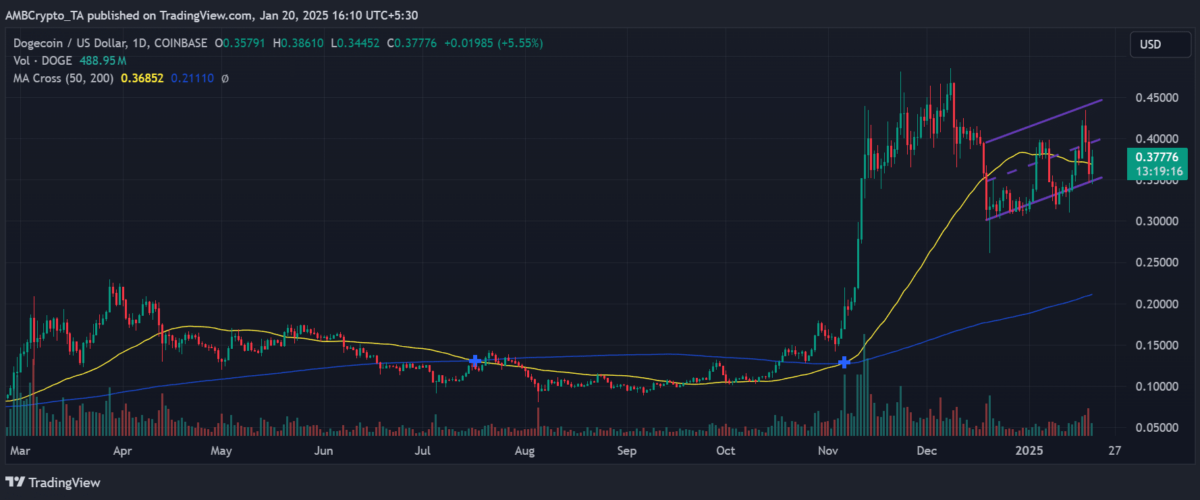Click the yellow 50 MA value 0.36852
The image size is (1200, 500).
pos(141,77)
